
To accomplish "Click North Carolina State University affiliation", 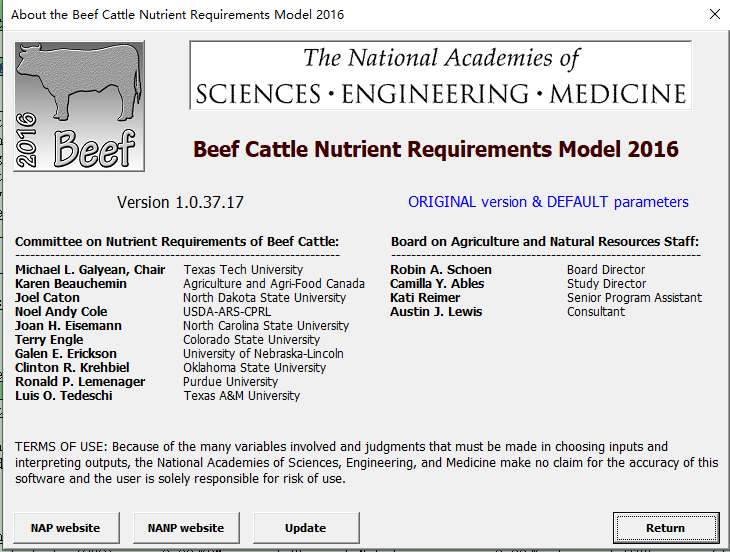I will click(266, 326).
